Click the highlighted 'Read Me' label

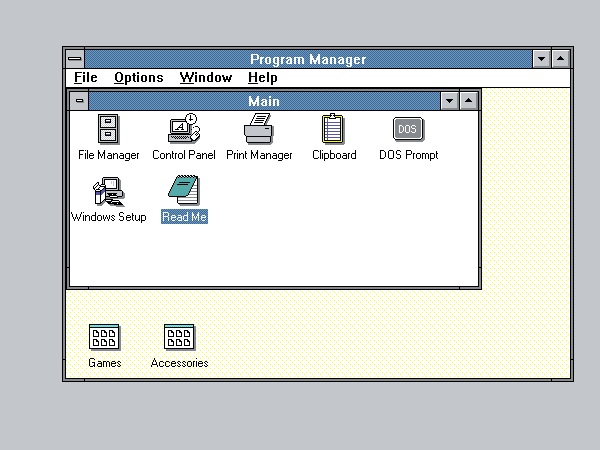point(184,217)
